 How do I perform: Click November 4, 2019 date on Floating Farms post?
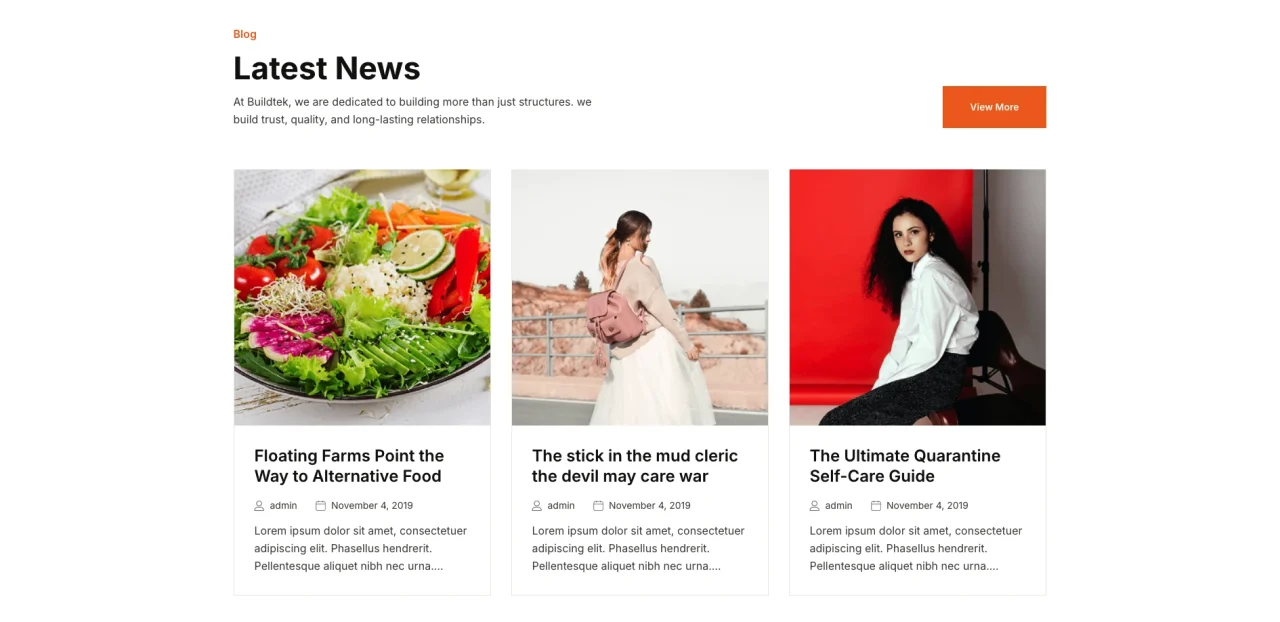point(372,506)
